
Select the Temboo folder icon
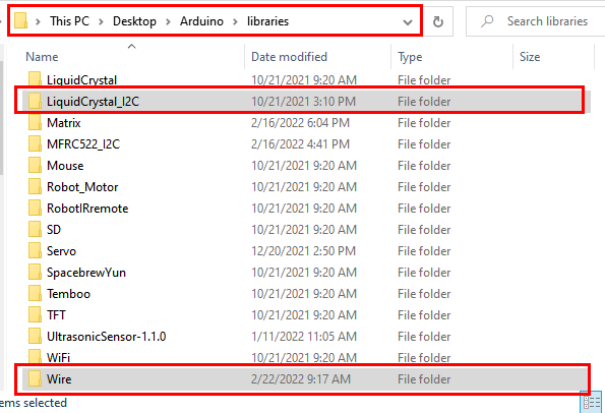tap(35, 294)
